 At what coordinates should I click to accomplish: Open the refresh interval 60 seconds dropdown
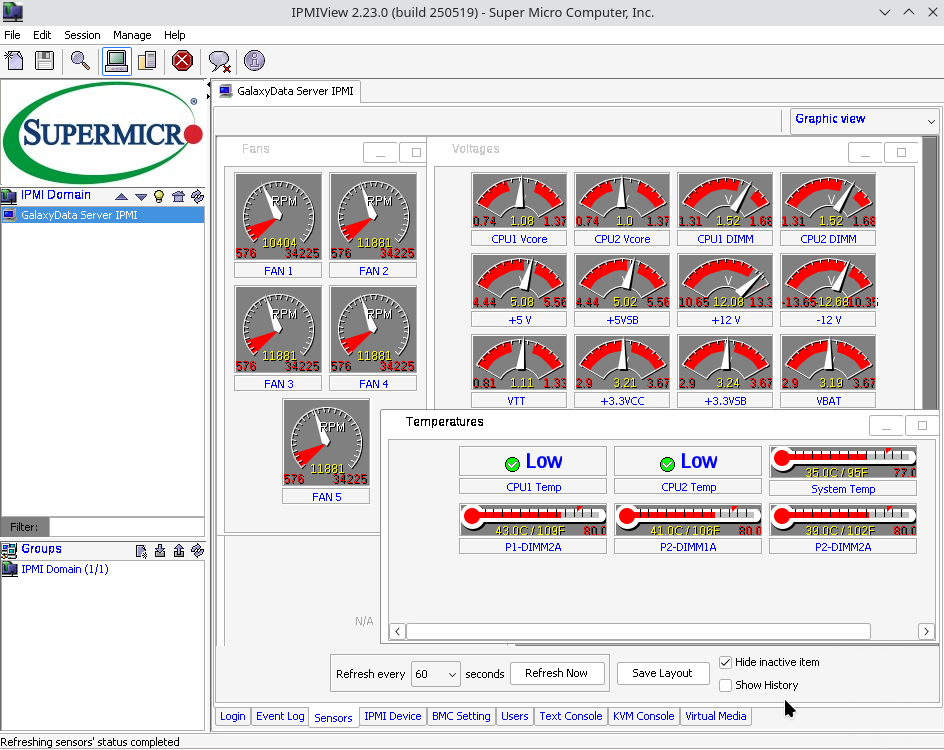coord(435,674)
